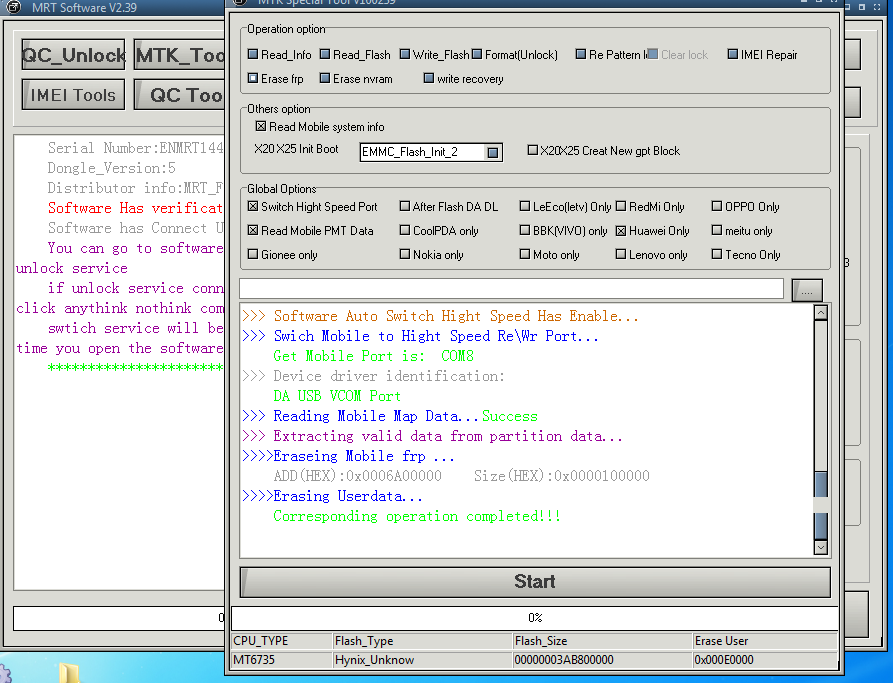This screenshot has height=683, width=893.
Task: Enable the OPPO Only checkbox
Action: pos(717,206)
